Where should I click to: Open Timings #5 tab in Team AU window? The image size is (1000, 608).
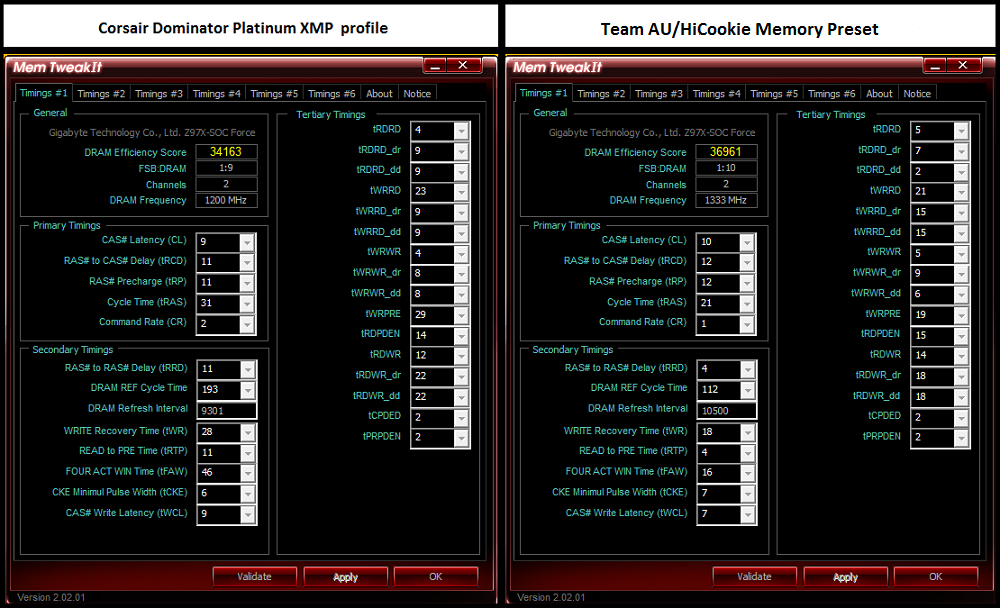tap(774, 94)
